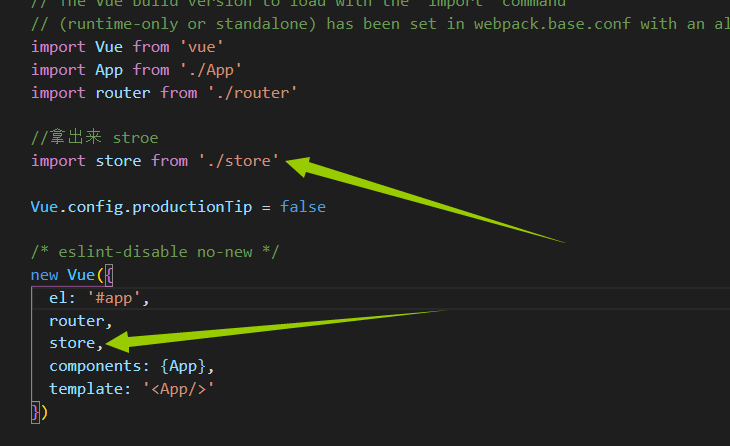Click the line "components: {App},"
The image size is (730, 446).
tap(132, 366)
